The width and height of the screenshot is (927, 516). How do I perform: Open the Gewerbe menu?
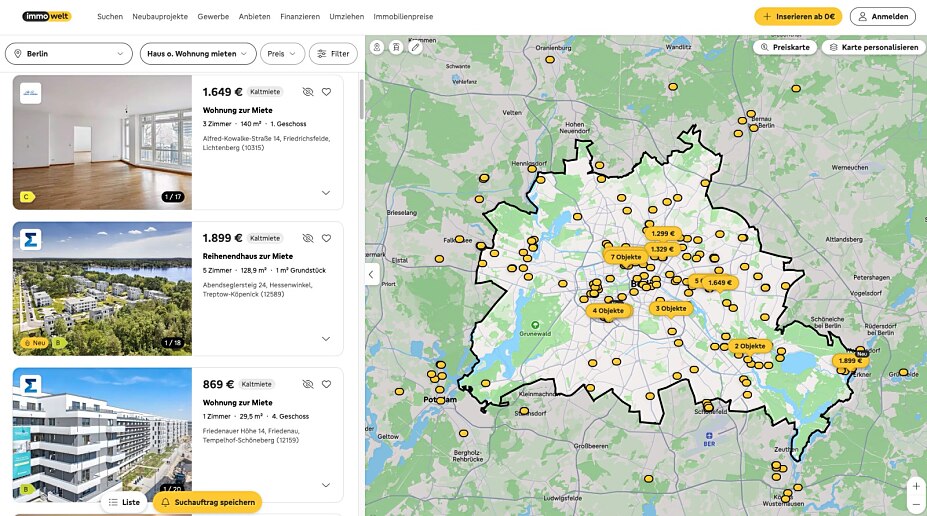[x=213, y=17]
